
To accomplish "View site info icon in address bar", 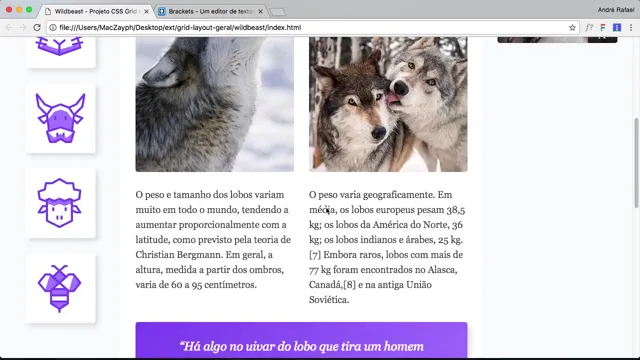I will coord(53,28).
